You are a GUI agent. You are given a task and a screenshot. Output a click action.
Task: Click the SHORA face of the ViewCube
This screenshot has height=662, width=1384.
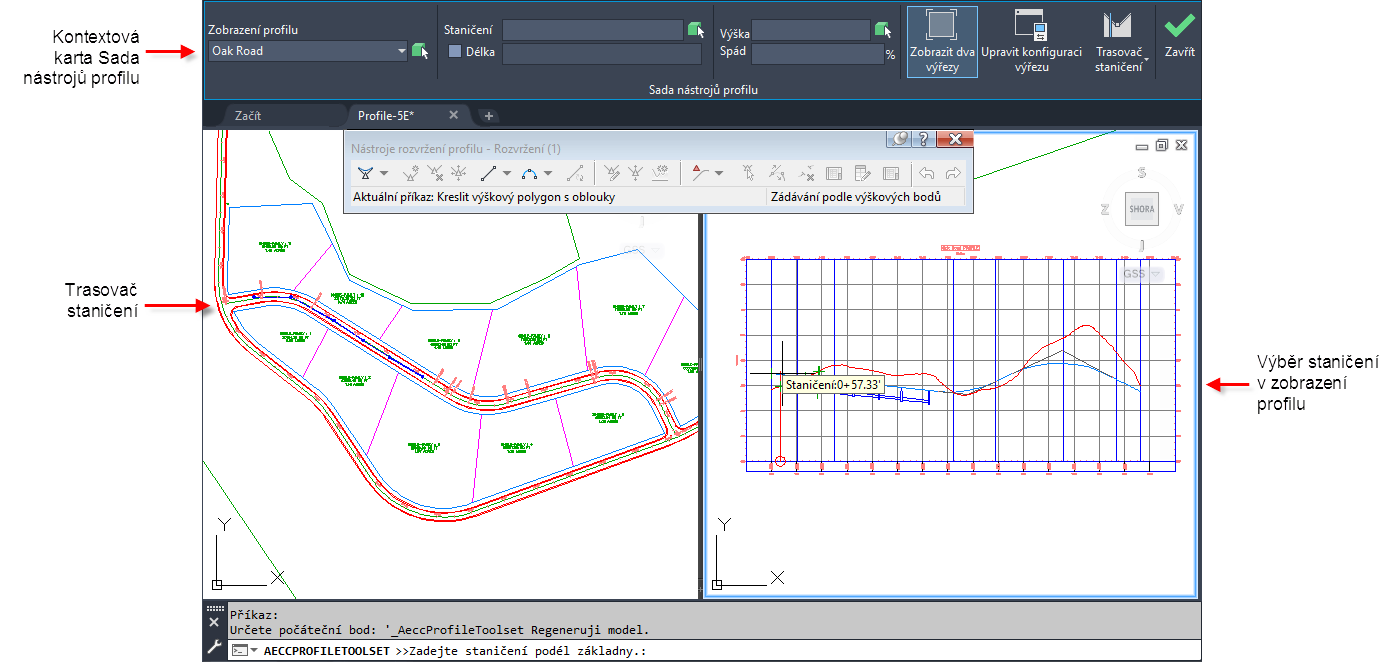[x=1141, y=209]
